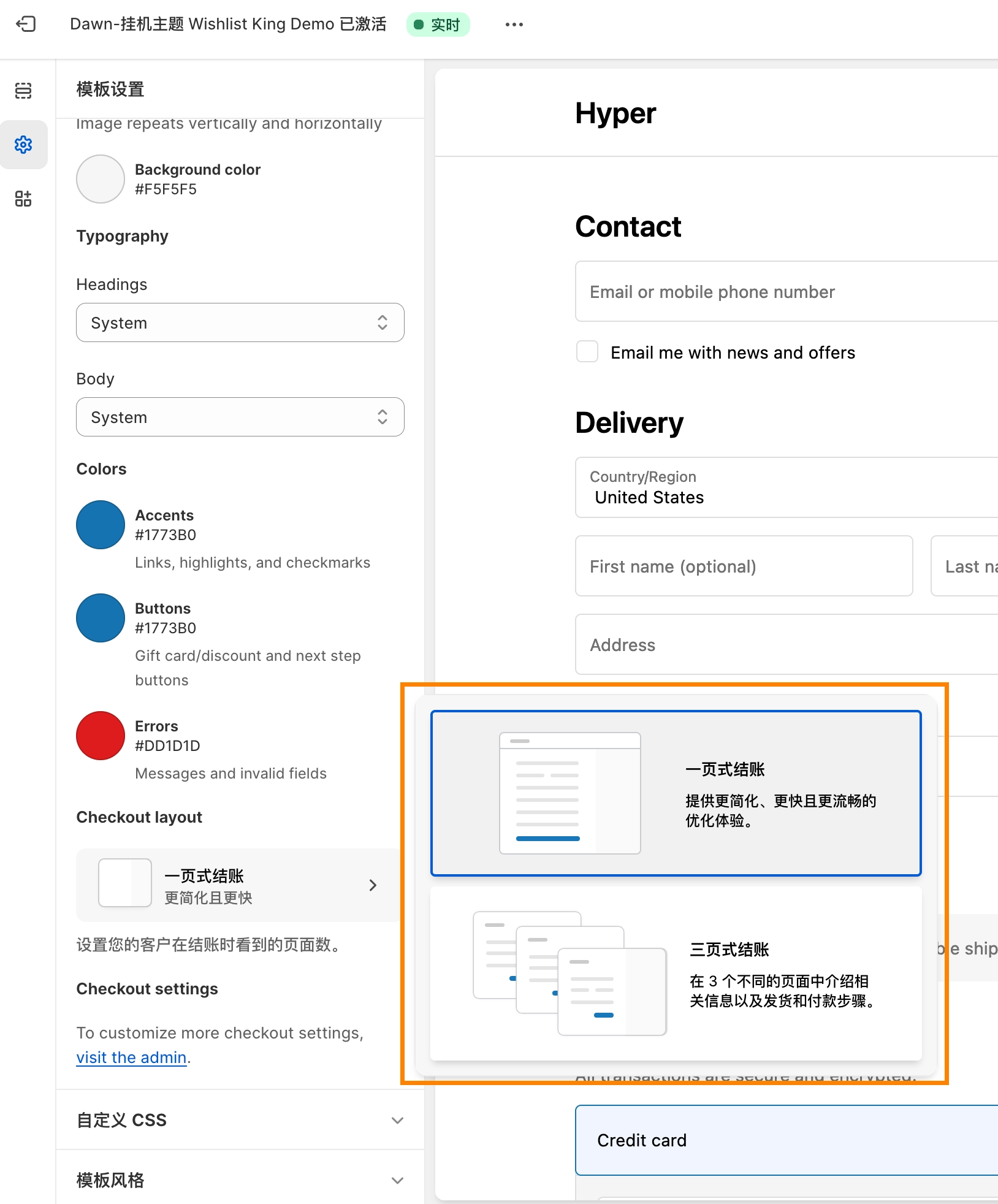998x1204 pixels.
Task: Select the Sections panel icon in the sidebar
Action: [23, 91]
